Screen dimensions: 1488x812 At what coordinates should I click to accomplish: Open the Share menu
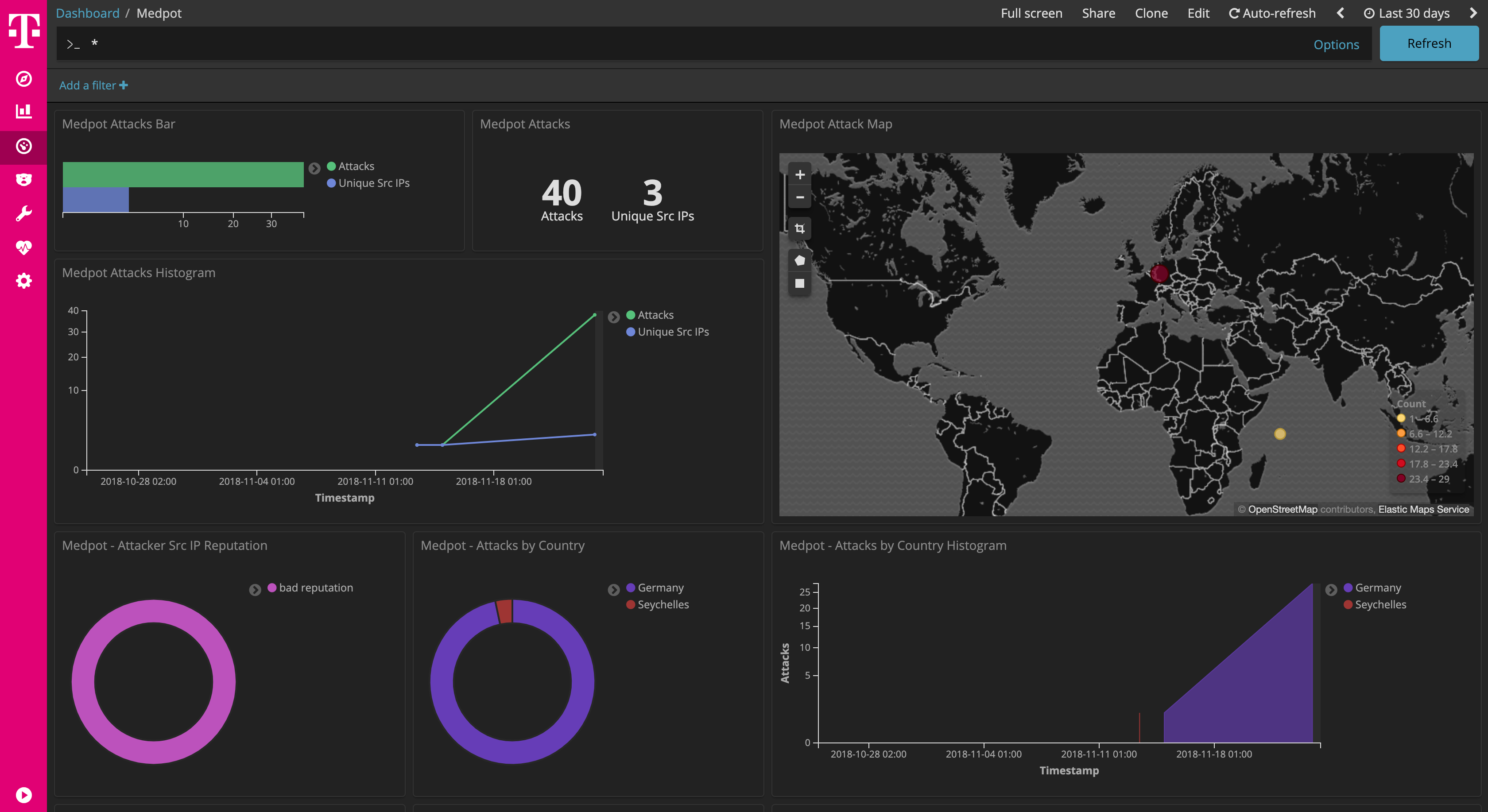tap(1098, 13)
